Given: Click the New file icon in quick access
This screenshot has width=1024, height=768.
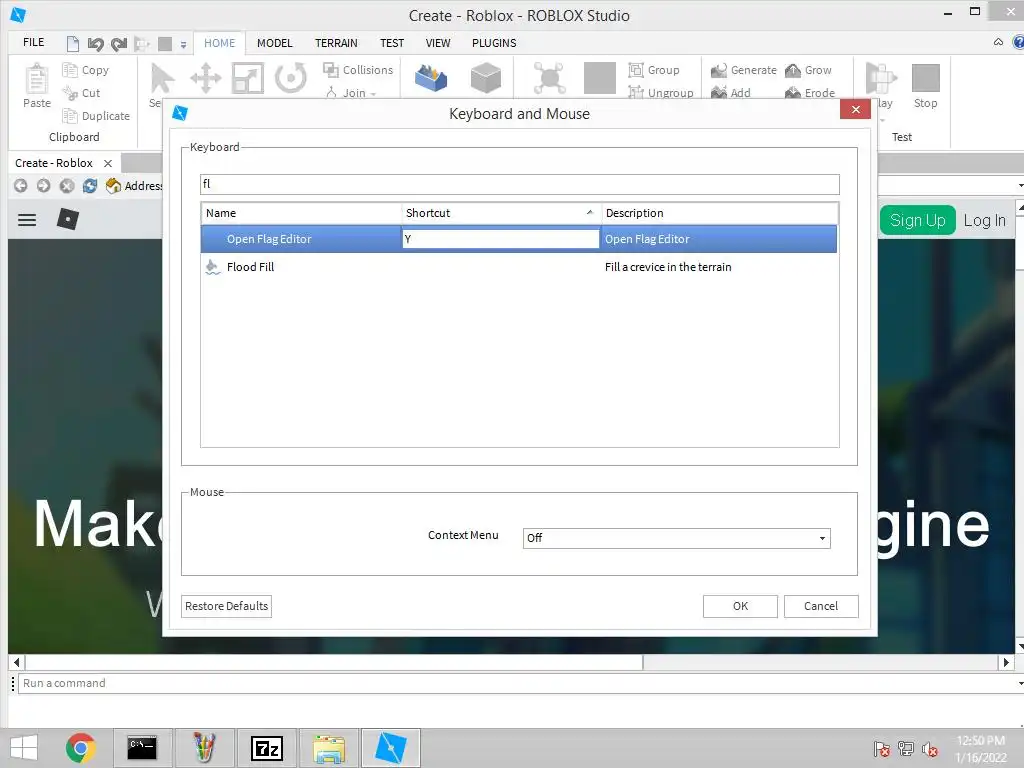Looking at the screenshot, I should point(73,44).
